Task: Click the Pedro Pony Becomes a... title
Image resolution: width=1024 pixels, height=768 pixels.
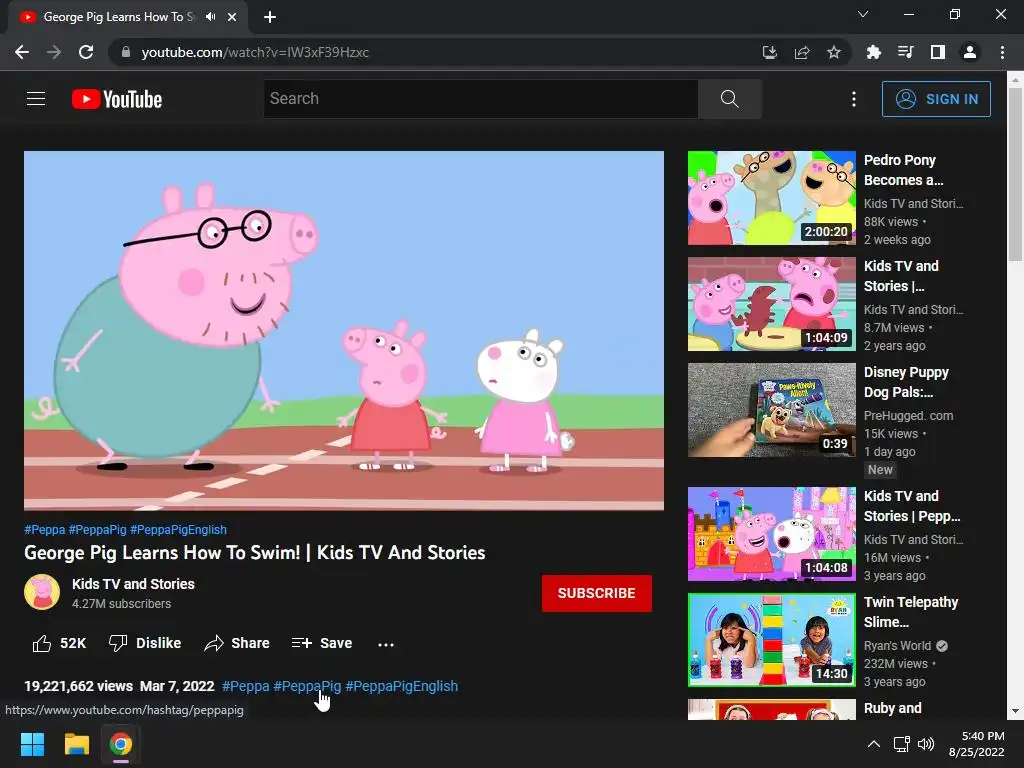Action: click(903, 170)
